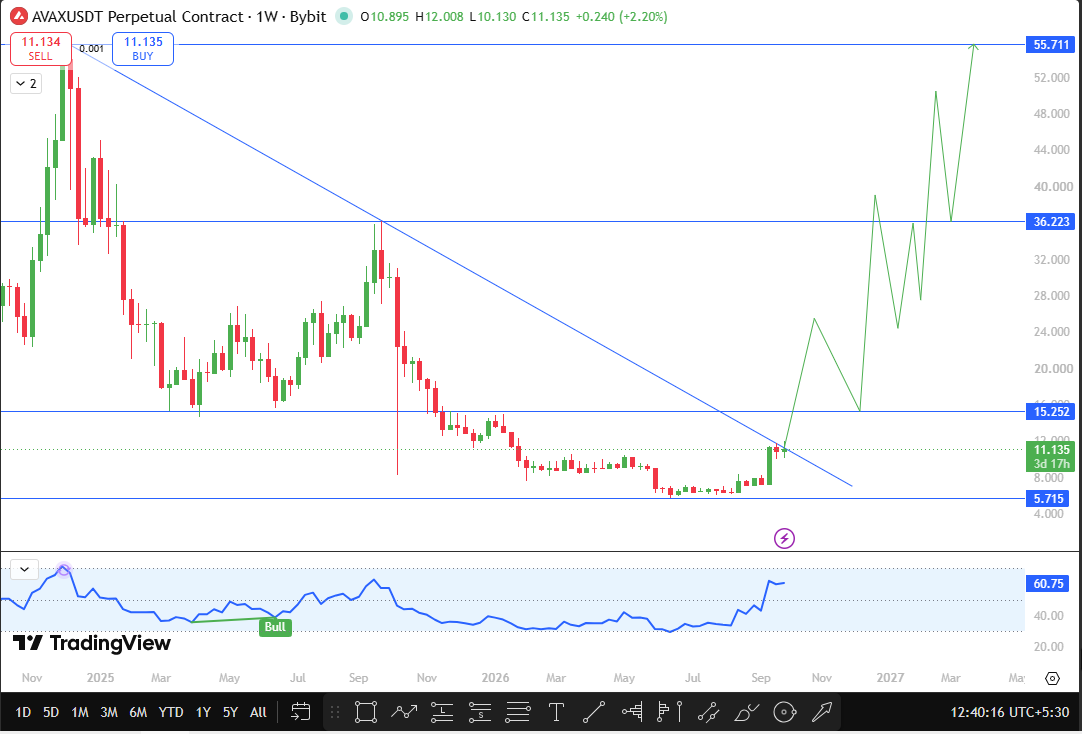Click the Bybit exchange label

[x=308, y=16]
